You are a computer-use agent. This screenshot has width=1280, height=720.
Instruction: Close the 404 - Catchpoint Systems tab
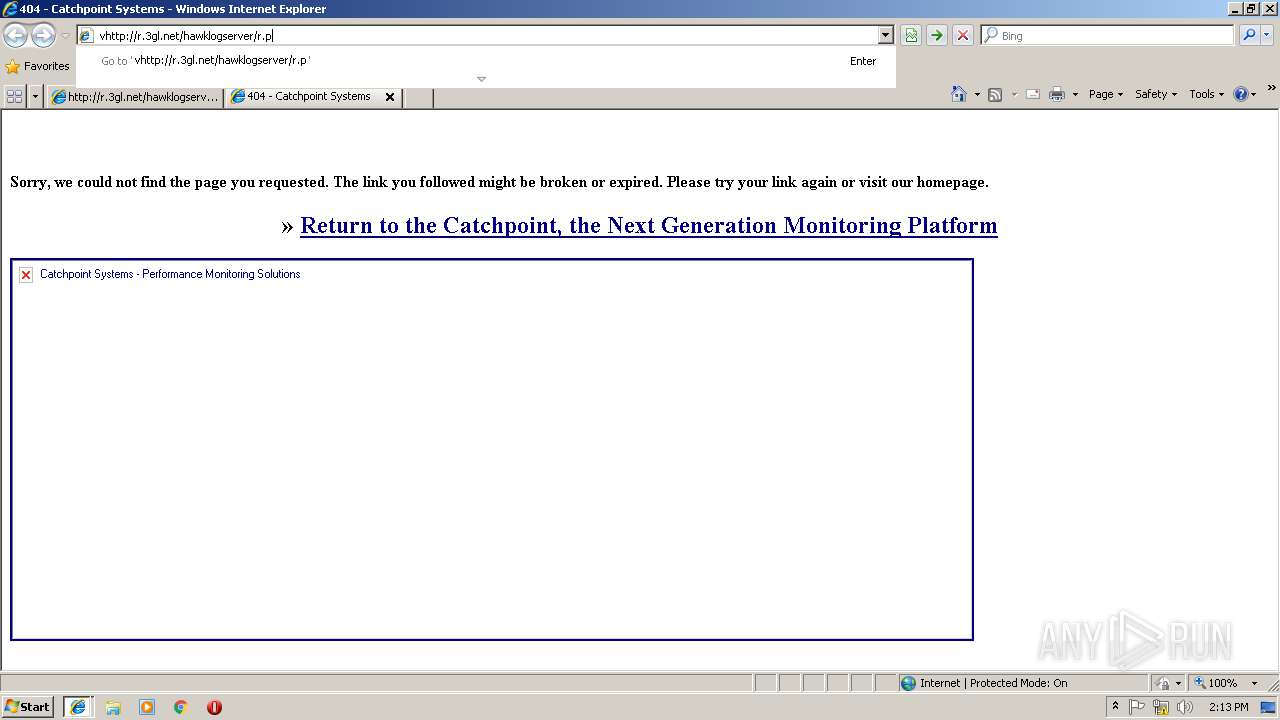(x=390, y=97)
